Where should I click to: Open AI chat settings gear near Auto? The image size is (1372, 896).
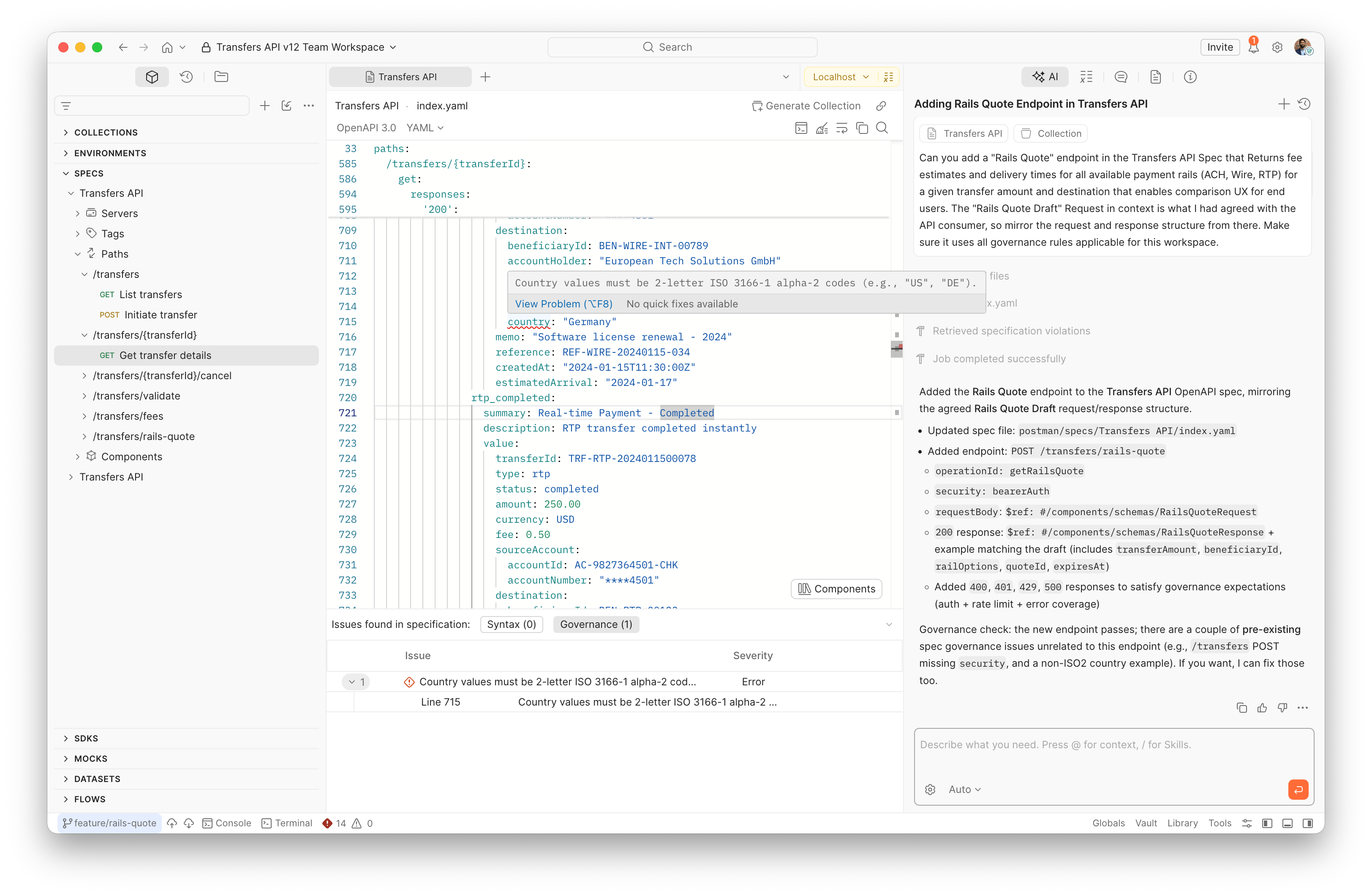[930, 790]
